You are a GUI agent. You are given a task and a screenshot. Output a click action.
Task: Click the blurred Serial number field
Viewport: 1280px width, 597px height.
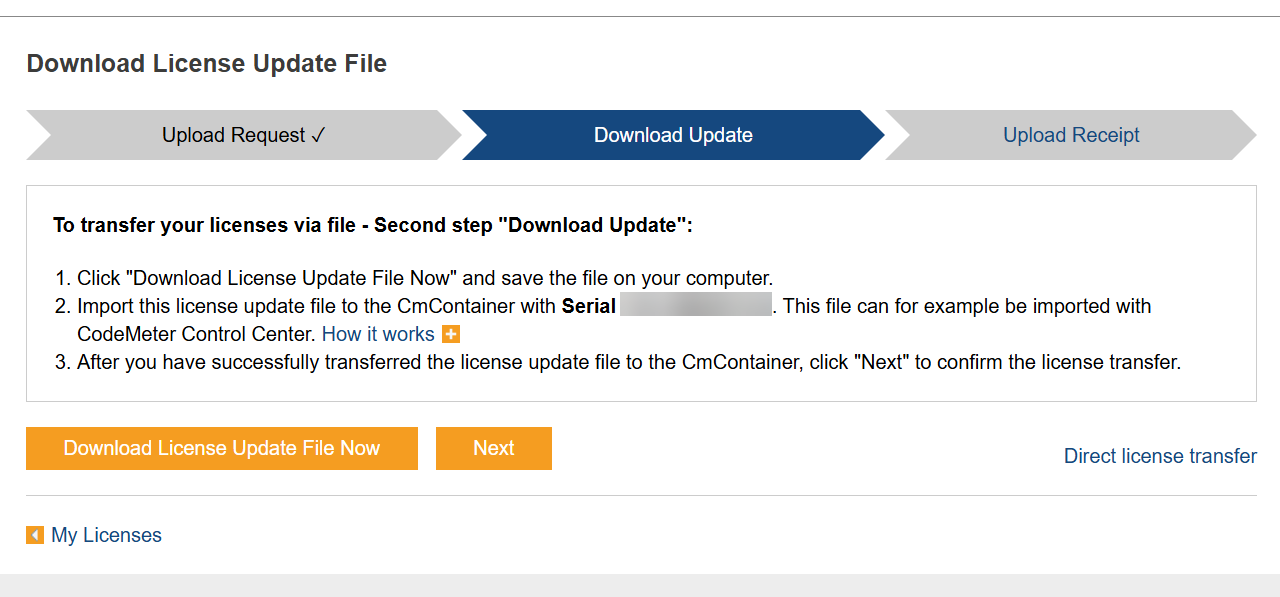click(x=696, y=306)
